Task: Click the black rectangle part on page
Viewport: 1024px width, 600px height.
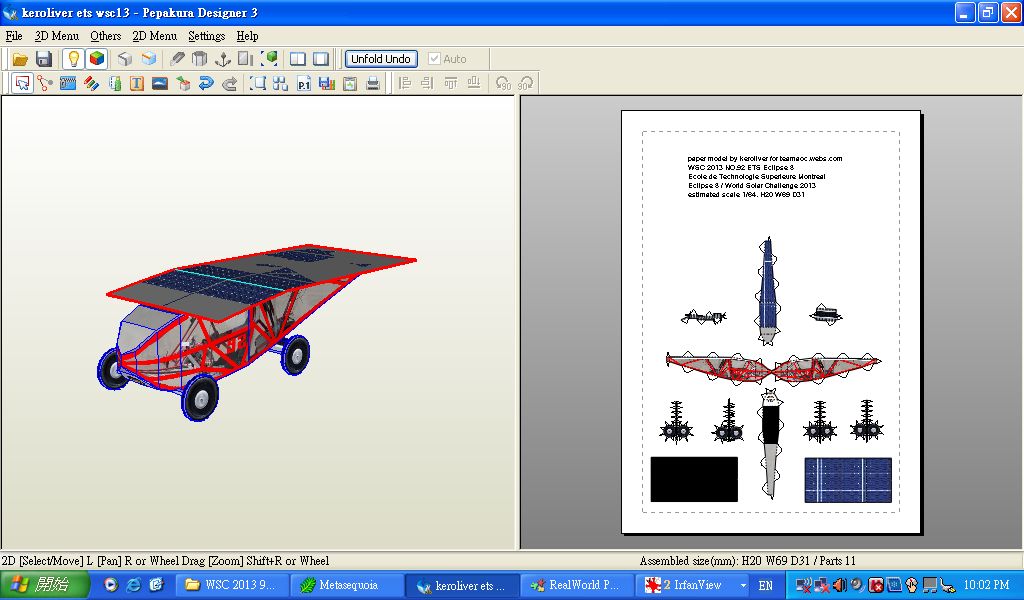Action: pos(694,480)
